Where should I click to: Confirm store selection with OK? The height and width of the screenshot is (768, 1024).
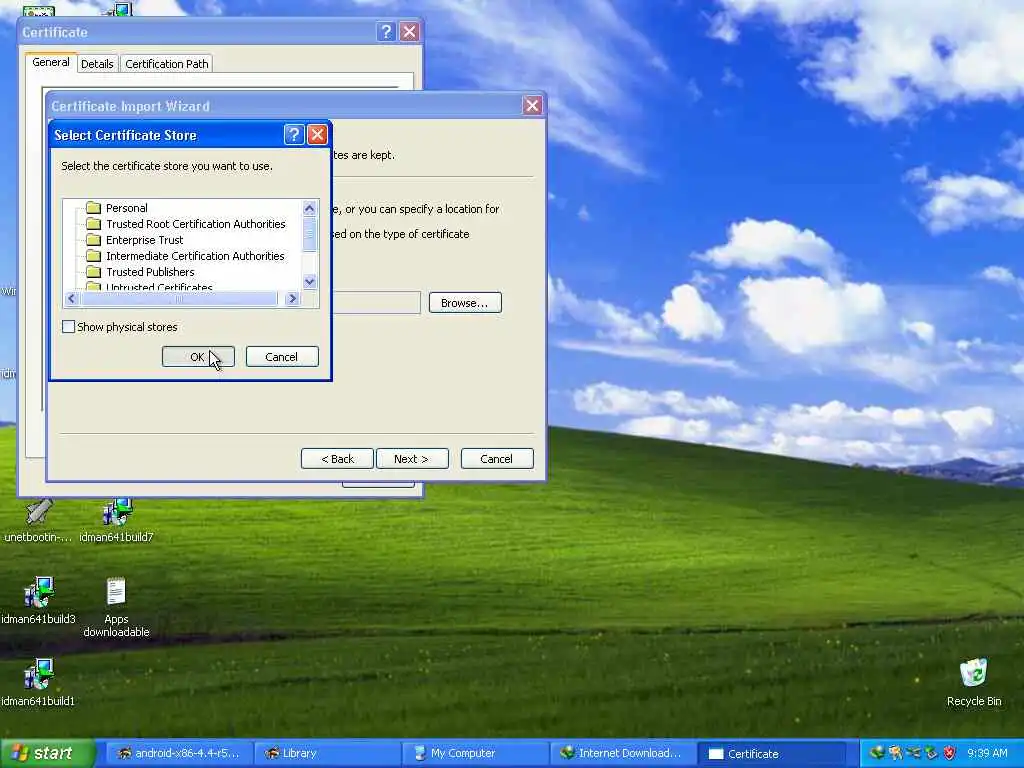(x=198, y=357)
